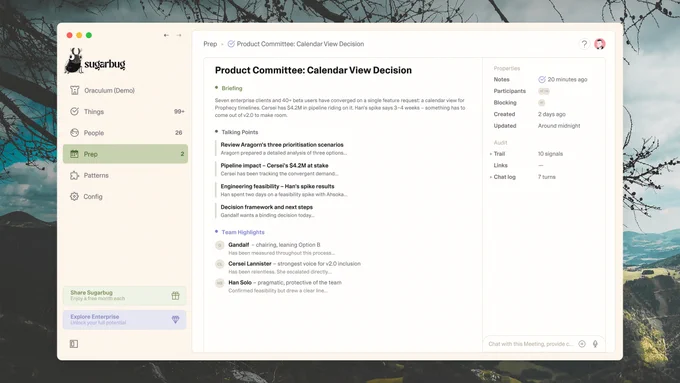Click the microphone voice input icon
Screen dimensions: 680x383
(595, 344)
